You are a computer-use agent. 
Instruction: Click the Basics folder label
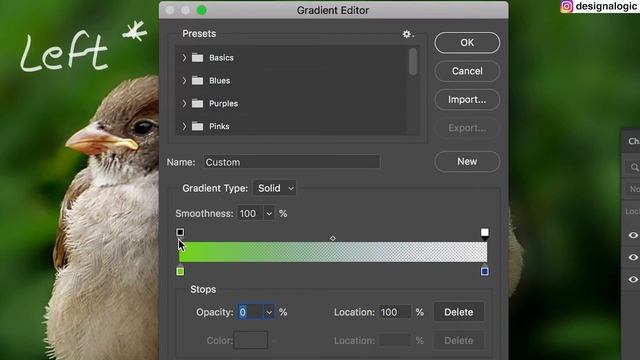pyautogui.click(x=221, y=58)
